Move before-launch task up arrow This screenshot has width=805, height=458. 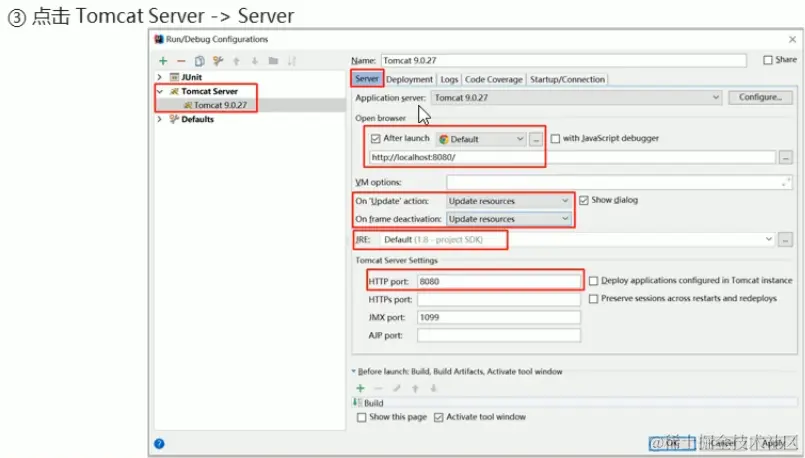[x=415, y=388]
